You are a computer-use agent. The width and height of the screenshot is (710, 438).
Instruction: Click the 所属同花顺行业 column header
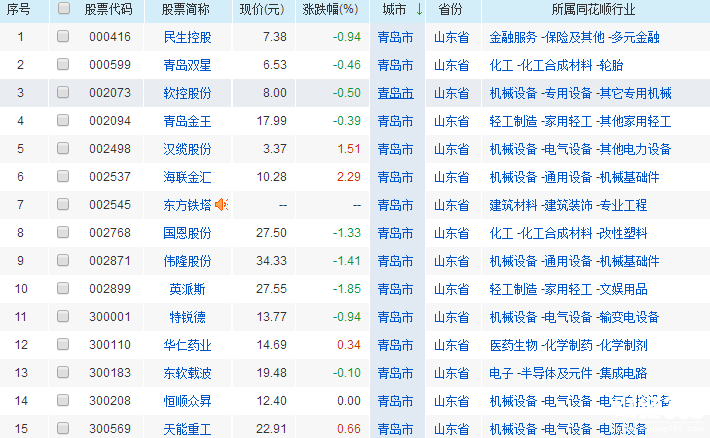click(x=593, y=9)
